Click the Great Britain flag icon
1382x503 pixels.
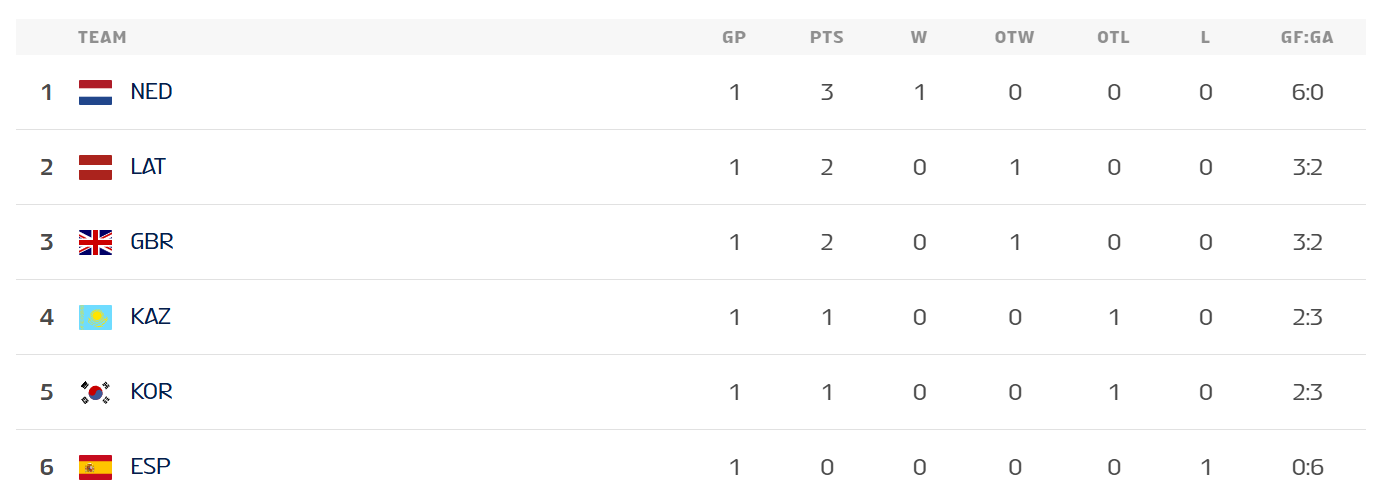(95, 243)
